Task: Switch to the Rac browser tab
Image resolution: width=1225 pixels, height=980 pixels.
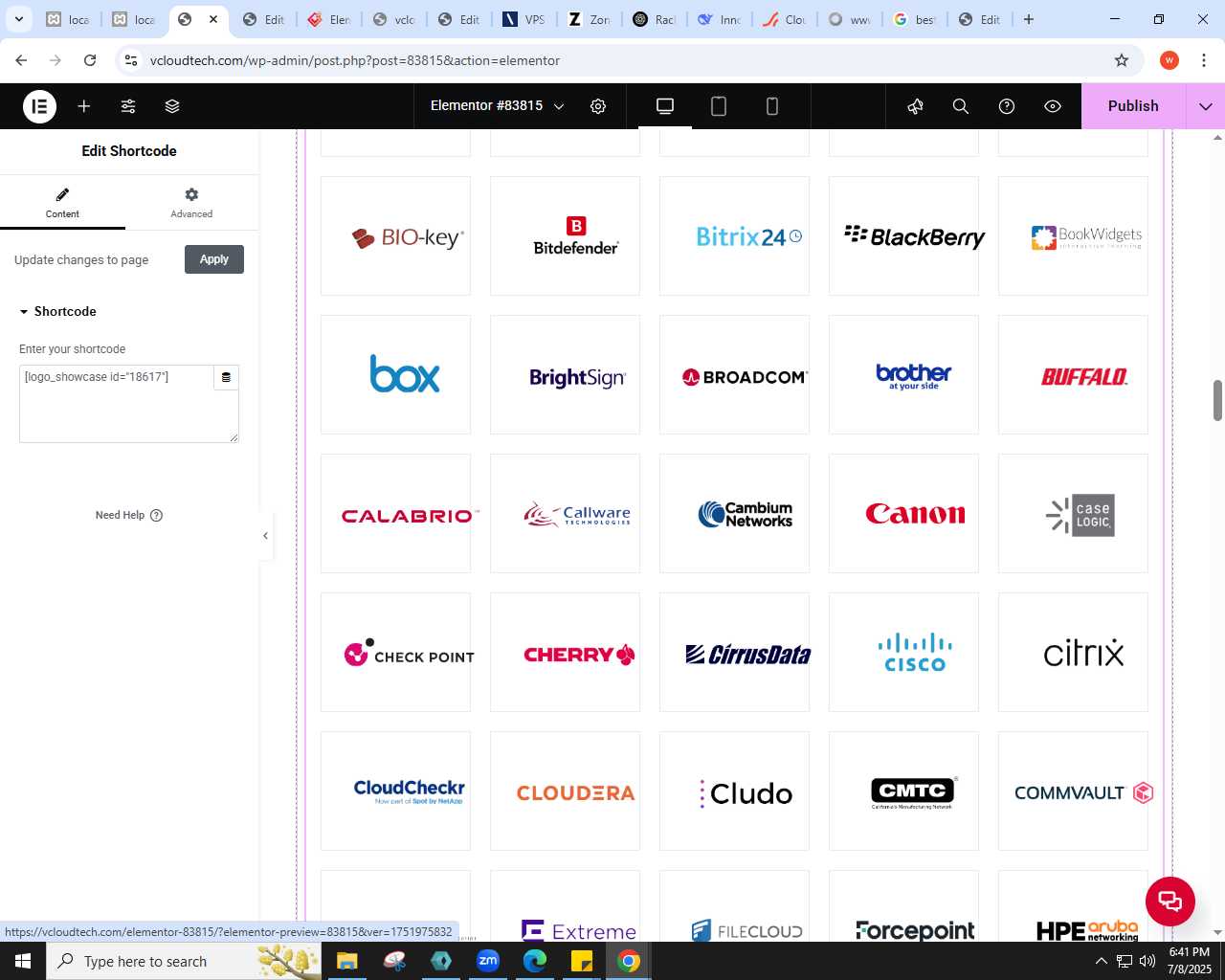Action: click(653, 19)
